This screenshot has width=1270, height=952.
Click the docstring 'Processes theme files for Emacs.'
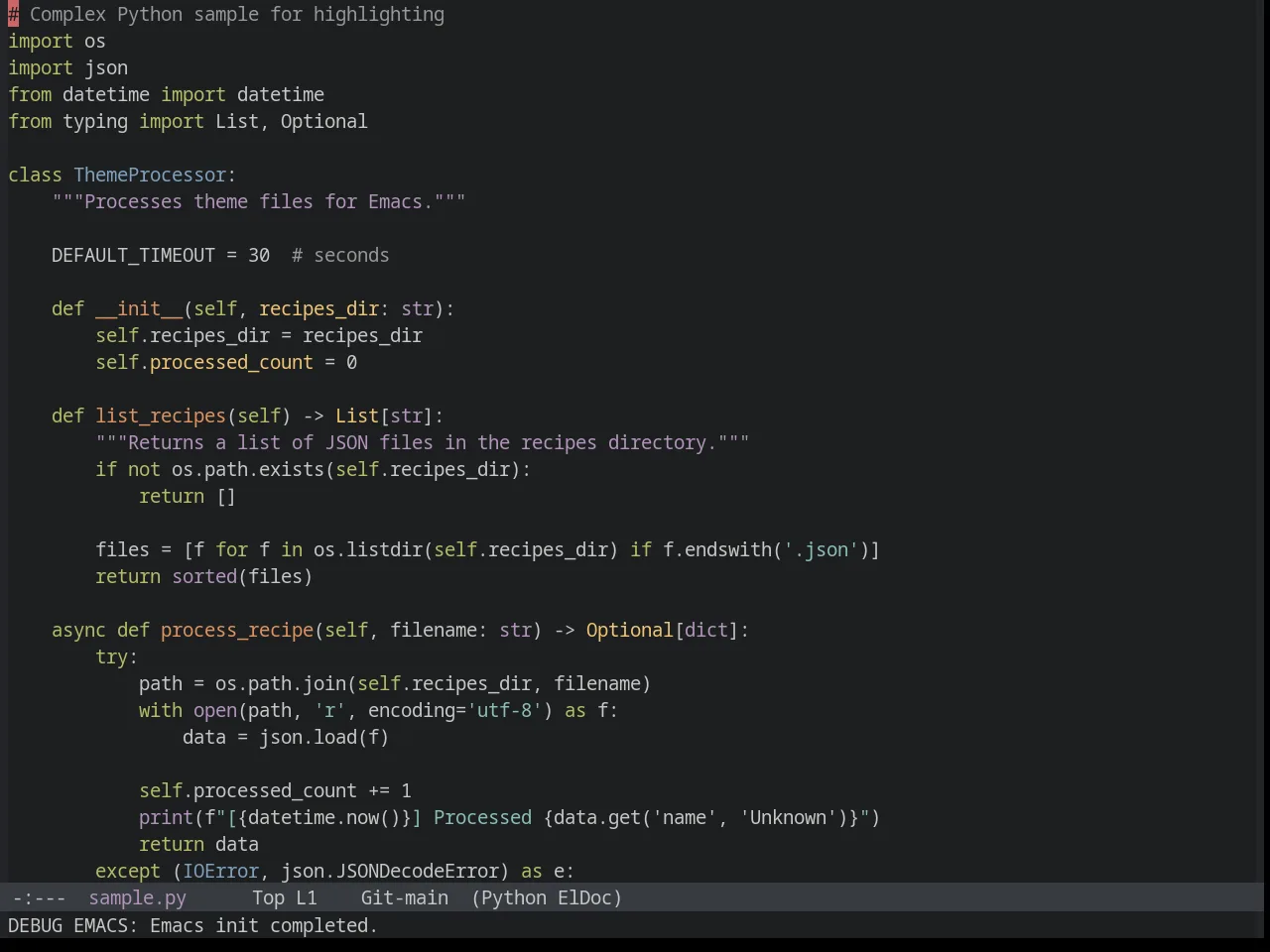[x=258, y=201]
